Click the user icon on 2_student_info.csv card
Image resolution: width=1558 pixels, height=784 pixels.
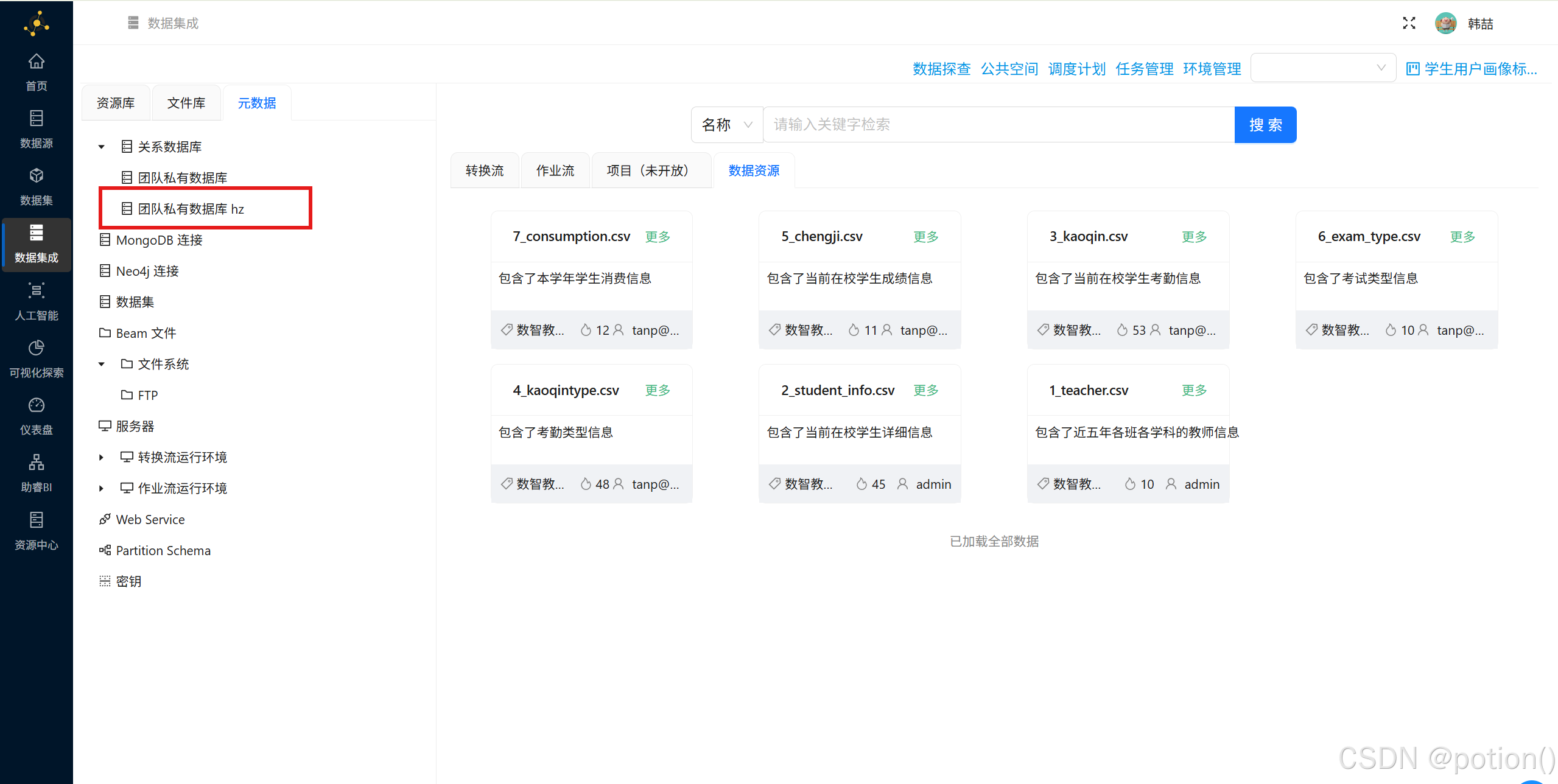pos(903,484)
